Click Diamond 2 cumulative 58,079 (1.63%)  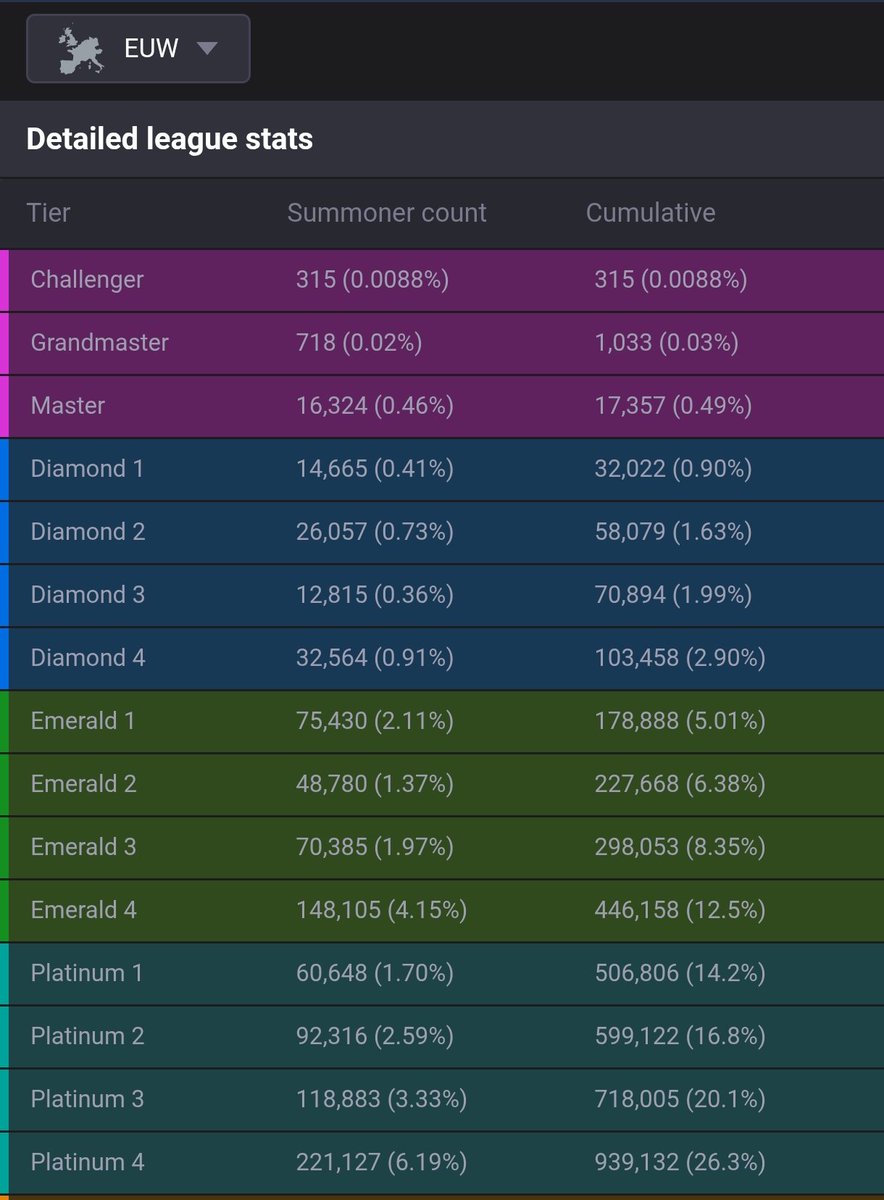(x=673, y=532)
